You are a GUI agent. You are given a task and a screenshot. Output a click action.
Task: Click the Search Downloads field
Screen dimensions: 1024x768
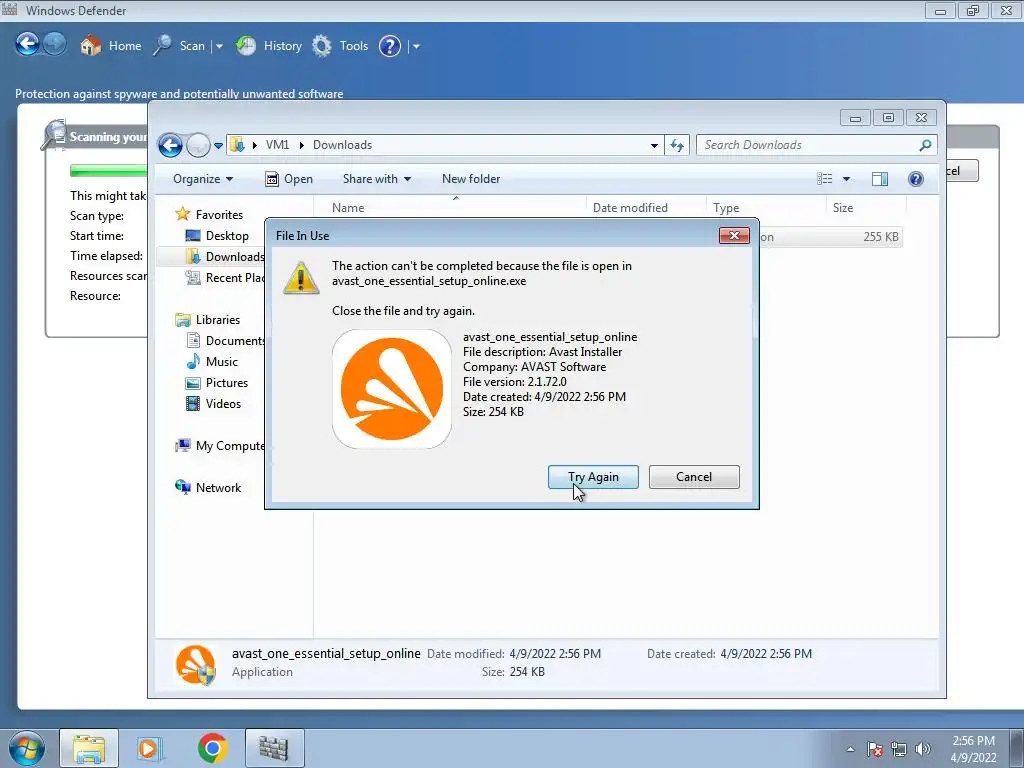816,145
